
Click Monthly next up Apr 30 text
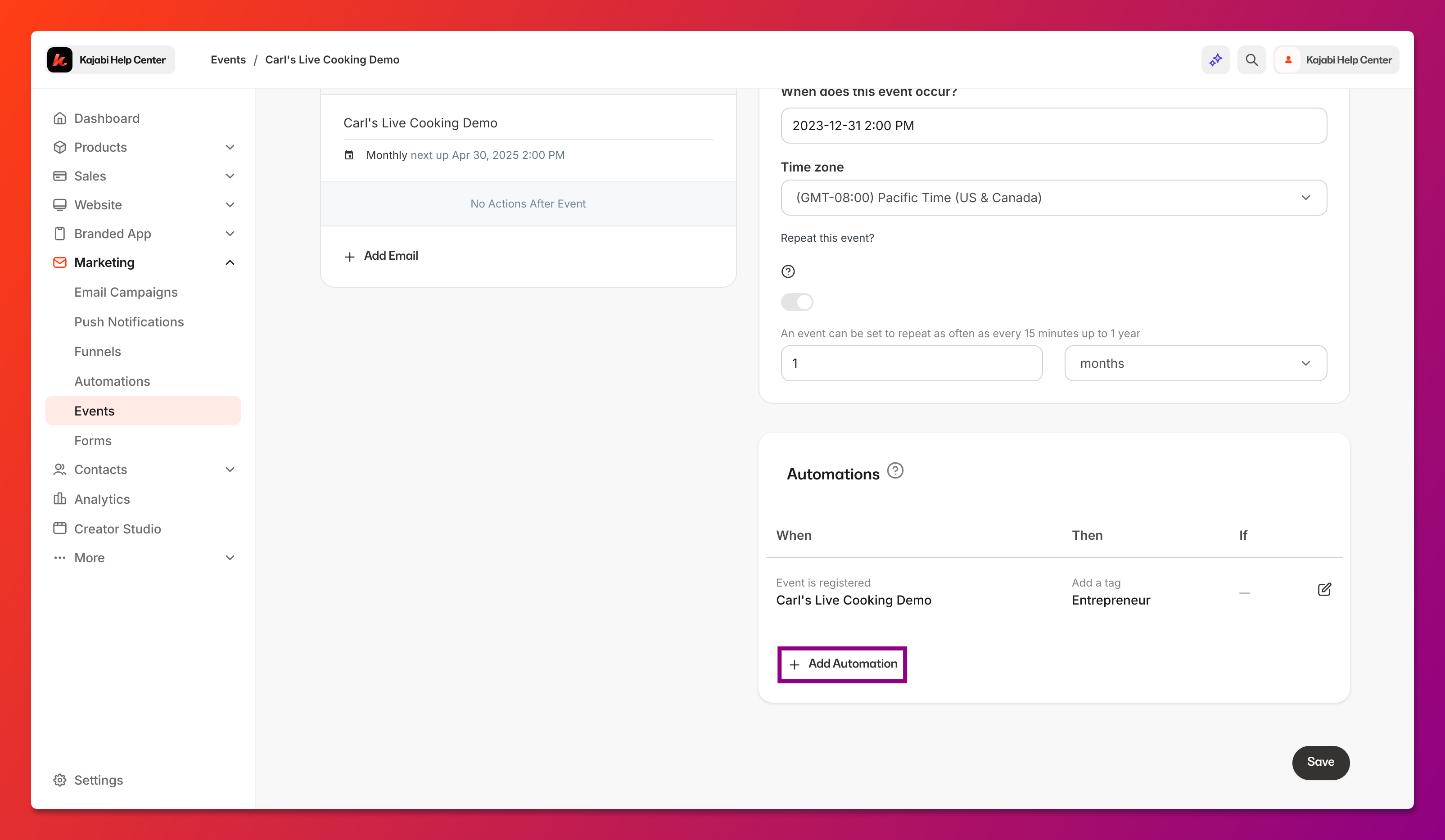tap(465, 155)
